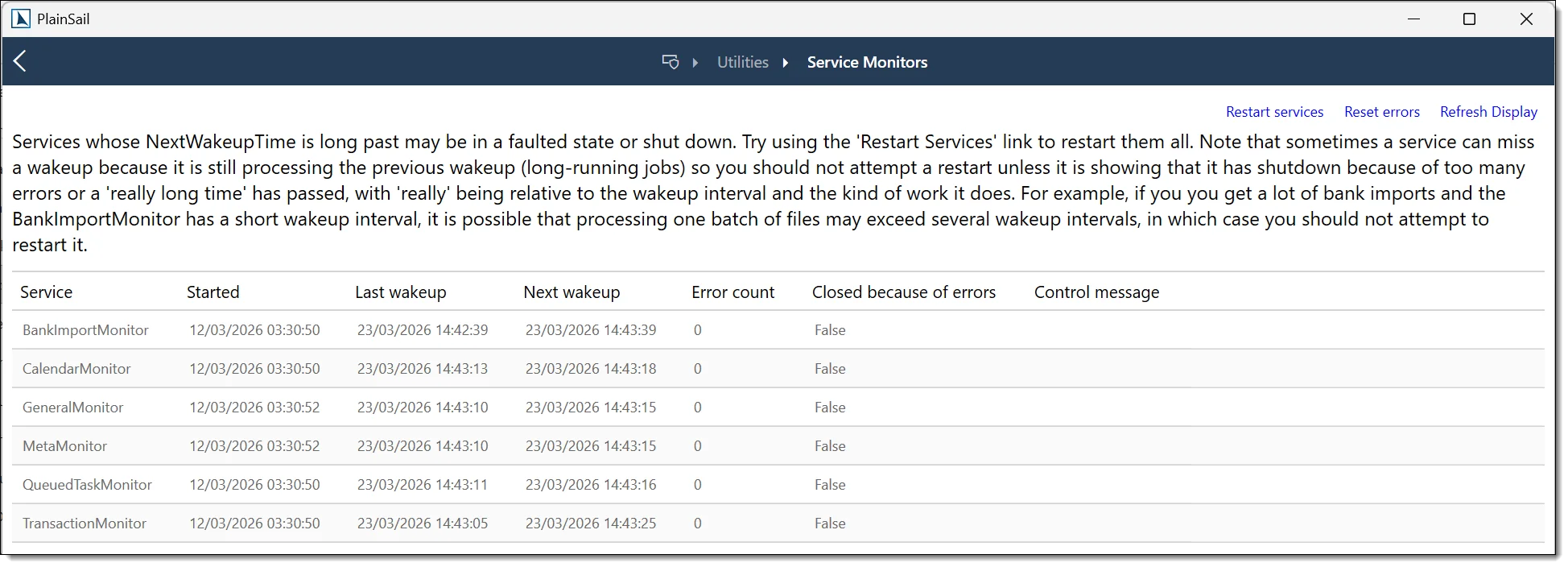Go back using the left arrow icon

click(20, 61)
